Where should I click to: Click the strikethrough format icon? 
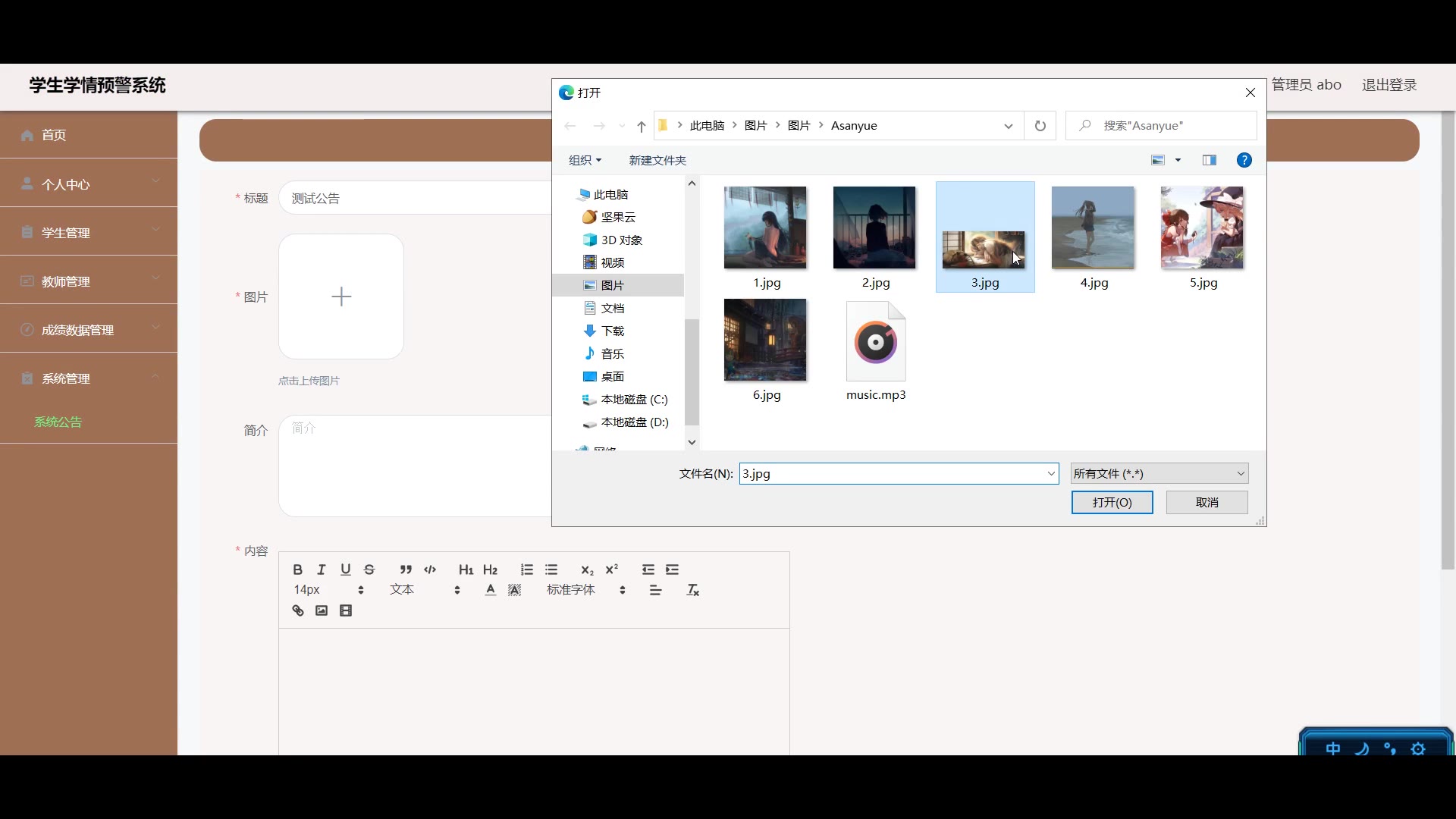pyautogui.click(x=369, y=570)
